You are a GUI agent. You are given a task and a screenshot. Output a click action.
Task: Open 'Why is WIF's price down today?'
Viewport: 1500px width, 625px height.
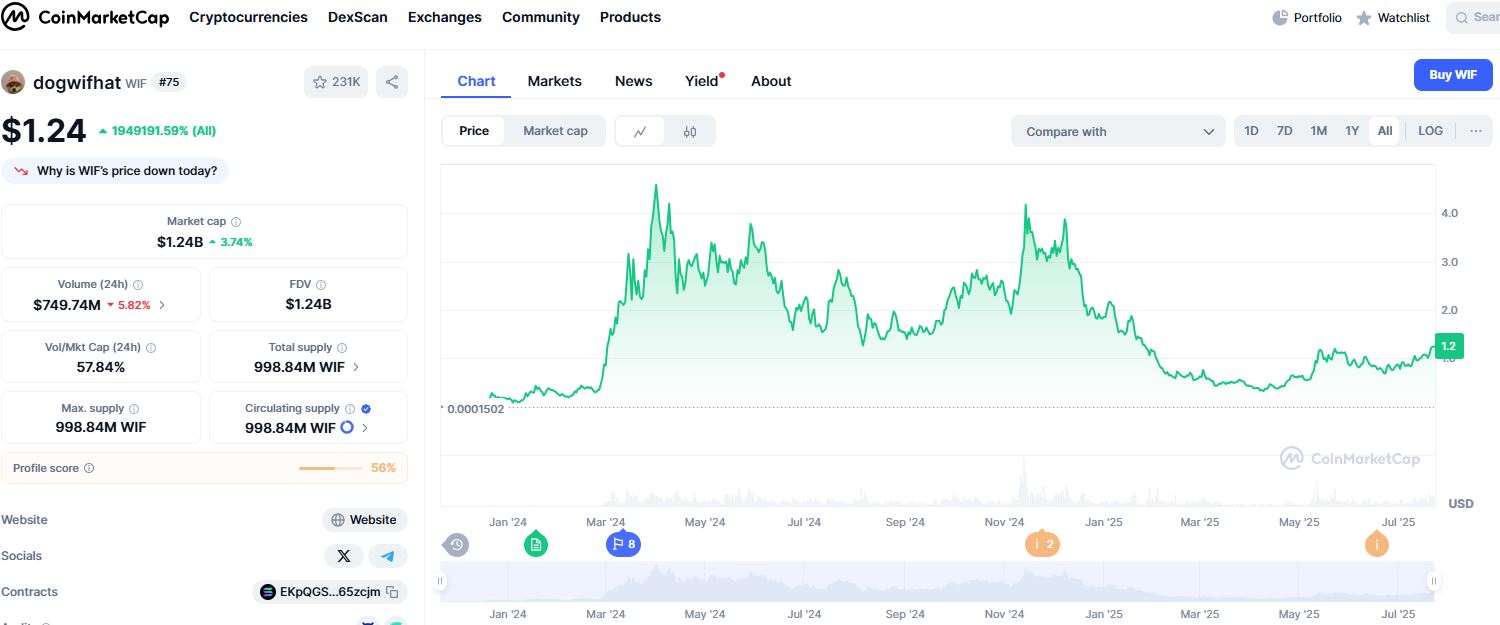(x=115, y=171)
